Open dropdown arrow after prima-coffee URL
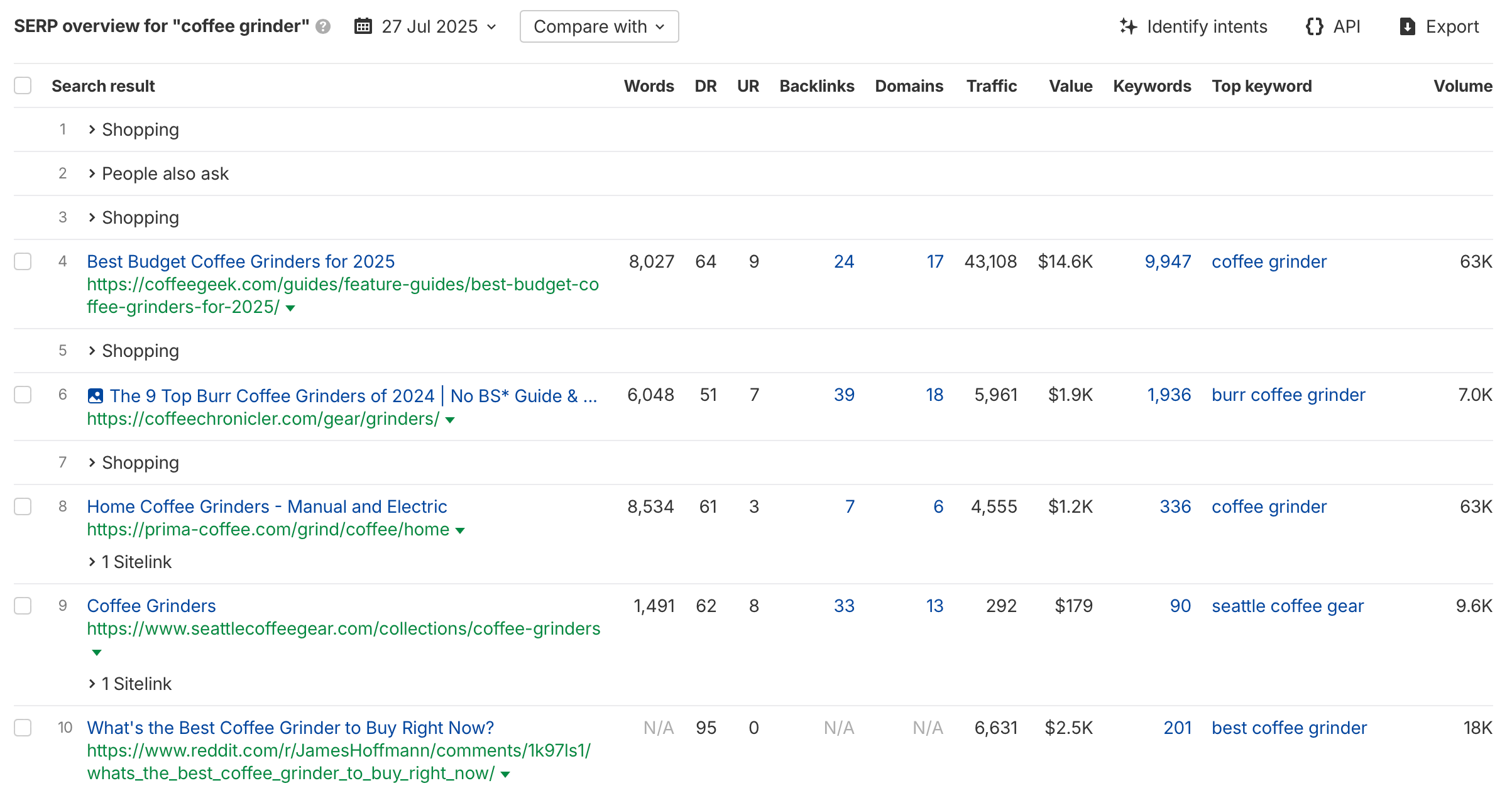Screen dimensions: 1512x793 460,530
